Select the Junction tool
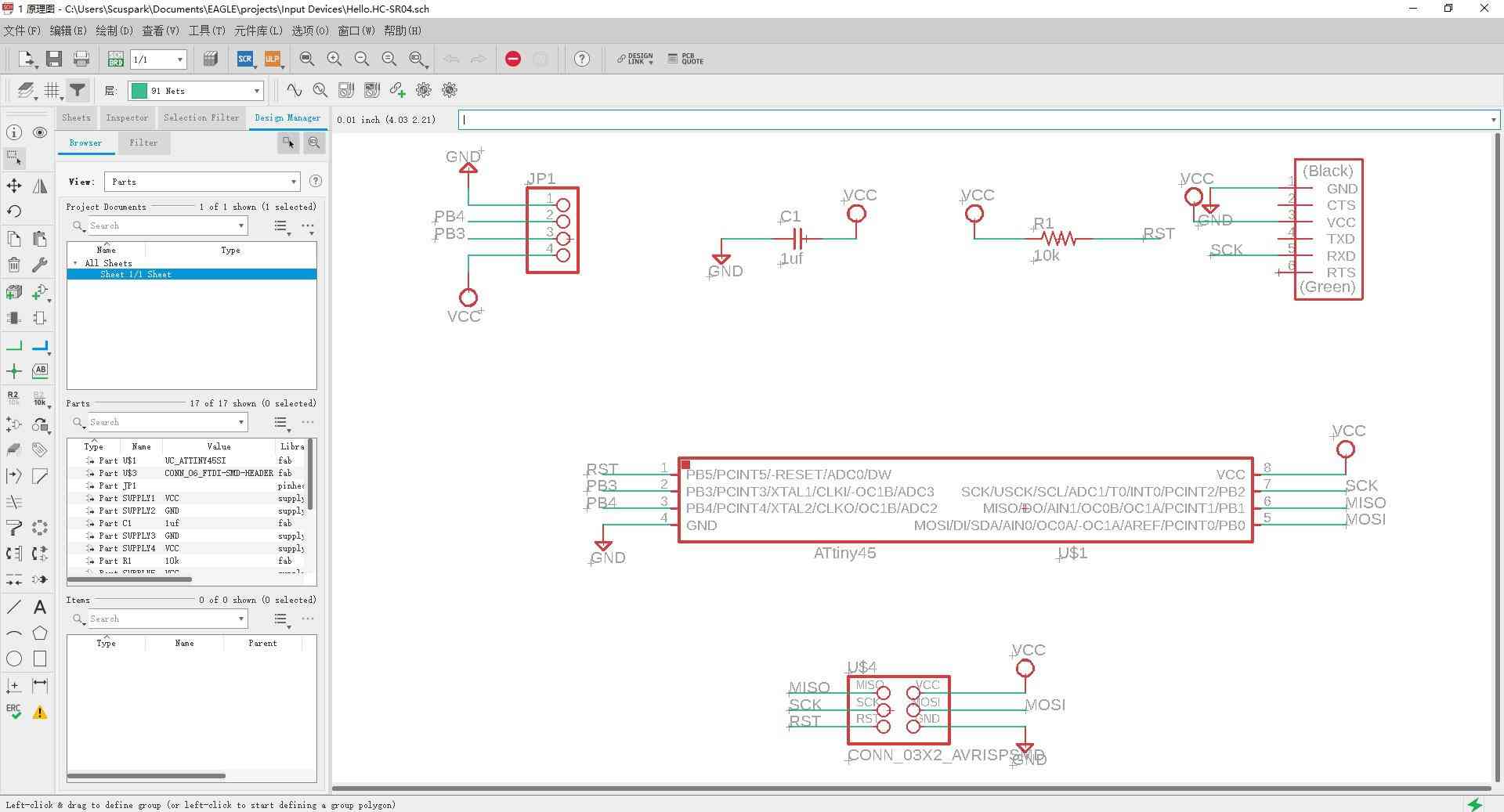This screenshot has width=1504, height=812. (14, 371)
